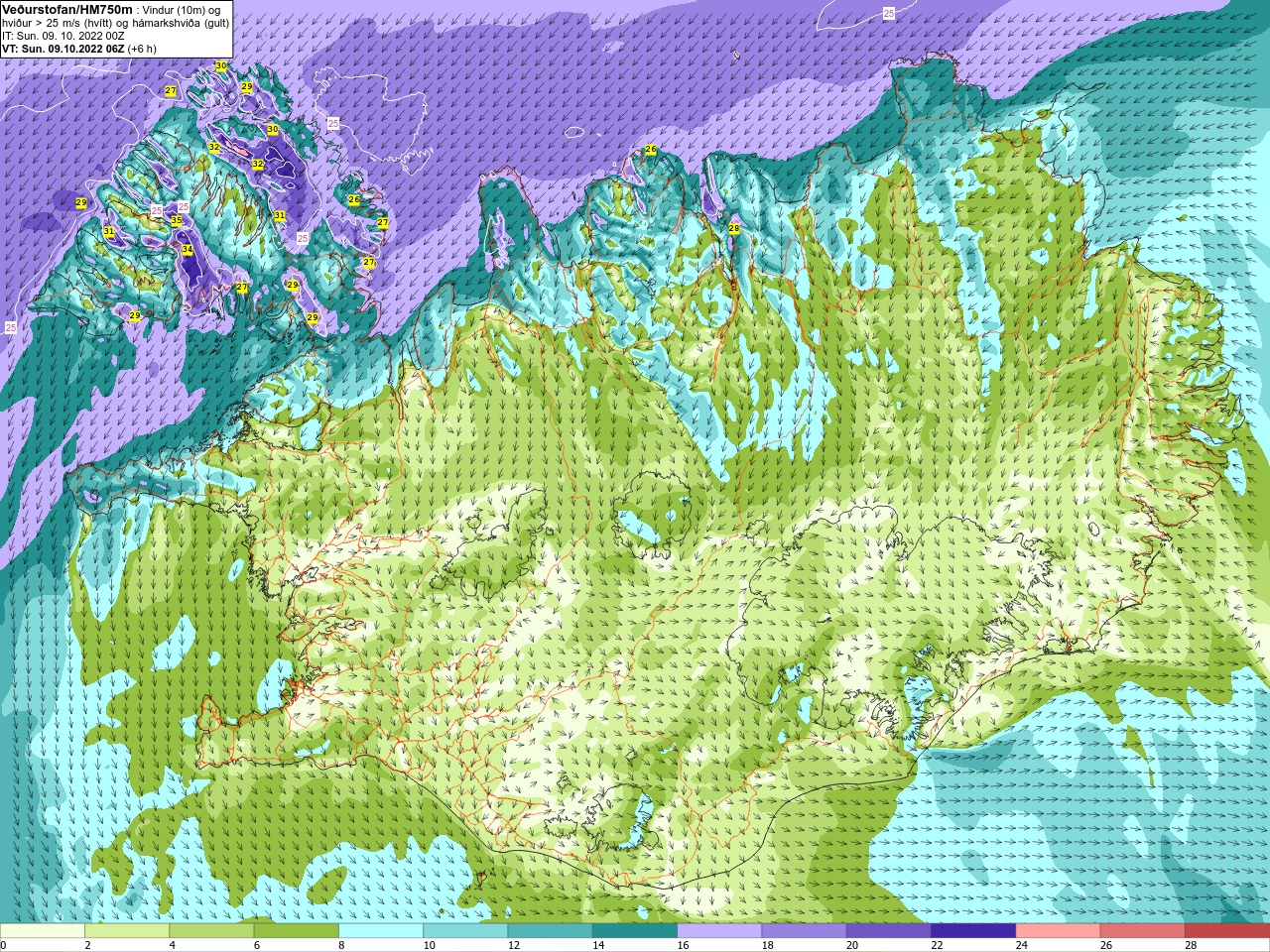
Task: Click the legend scale number 8
Action: pyautogui.click(x=342, y=945)
